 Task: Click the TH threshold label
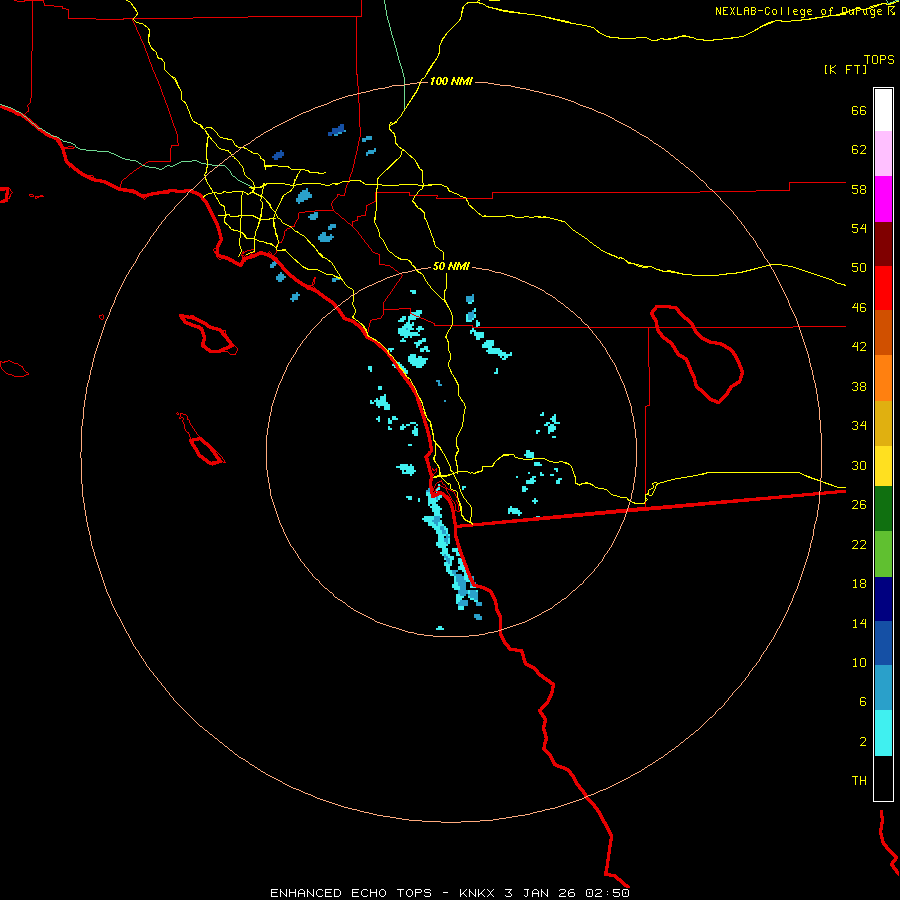(859, 781)
